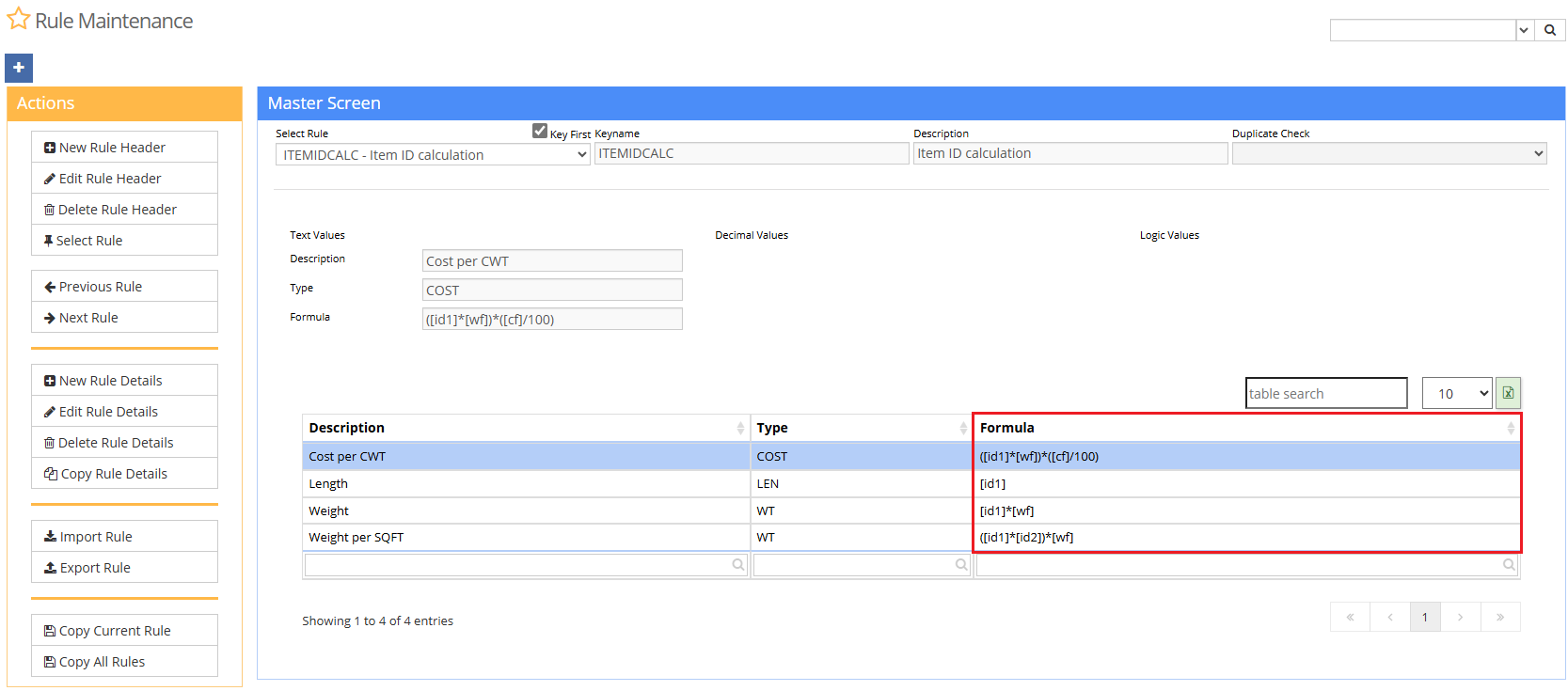The width and height of the screenshot is (1568, 691).
Task: Change the page size dropdown showing 10
Action: (1456, 393)
